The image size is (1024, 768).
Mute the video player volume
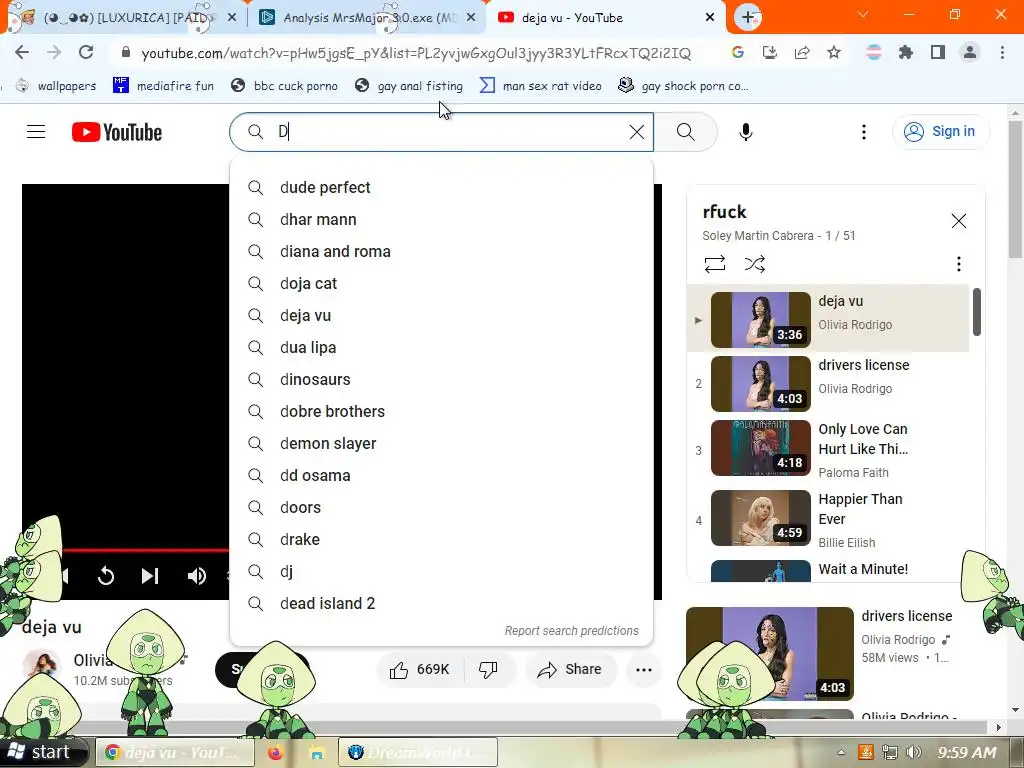pos(197,576)
